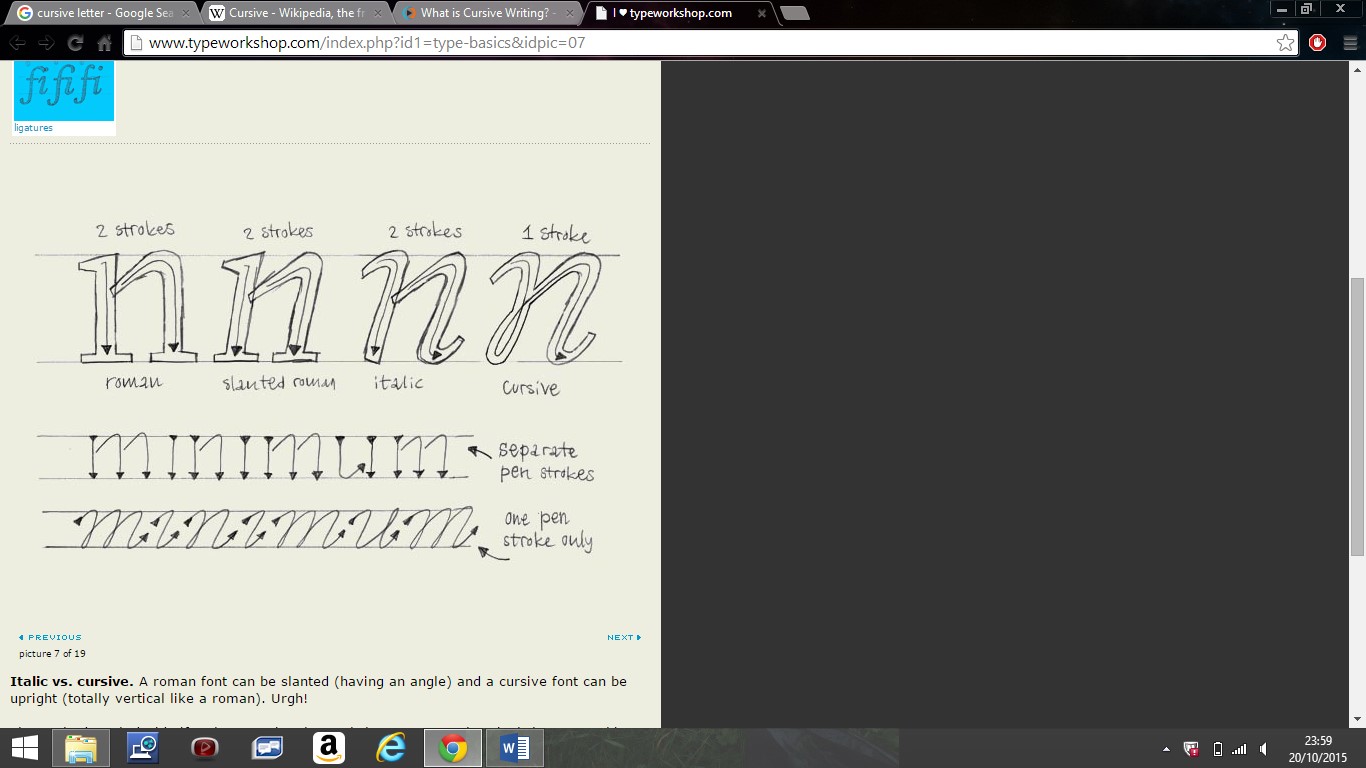Screen dimensions: 1366x768
Task: Open the red adblock extension icon
Action: coord(1318,43)
